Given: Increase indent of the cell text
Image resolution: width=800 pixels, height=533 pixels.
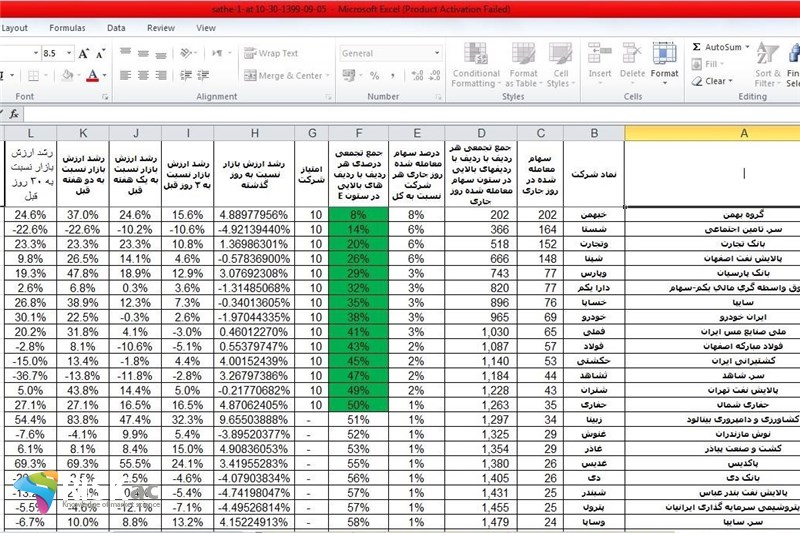Looking at the screenshot, I should click(x=203, y=75).
